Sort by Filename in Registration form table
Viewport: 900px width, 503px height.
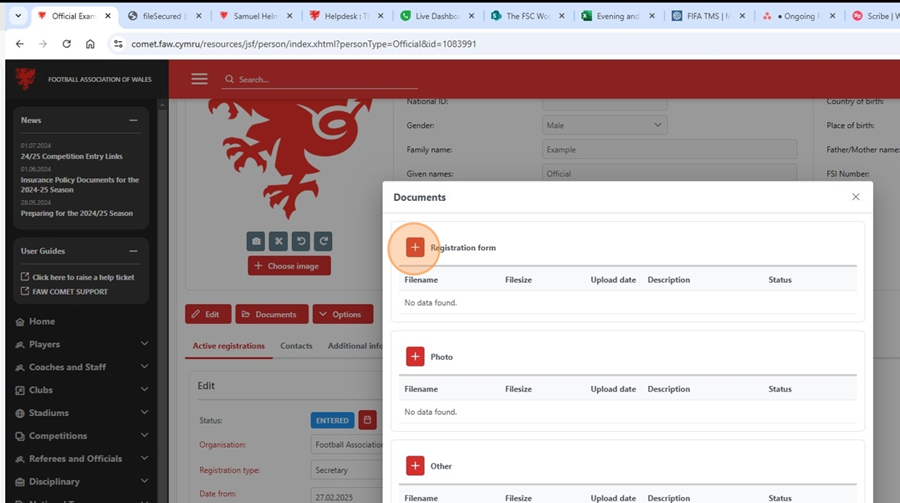(421, 280)
